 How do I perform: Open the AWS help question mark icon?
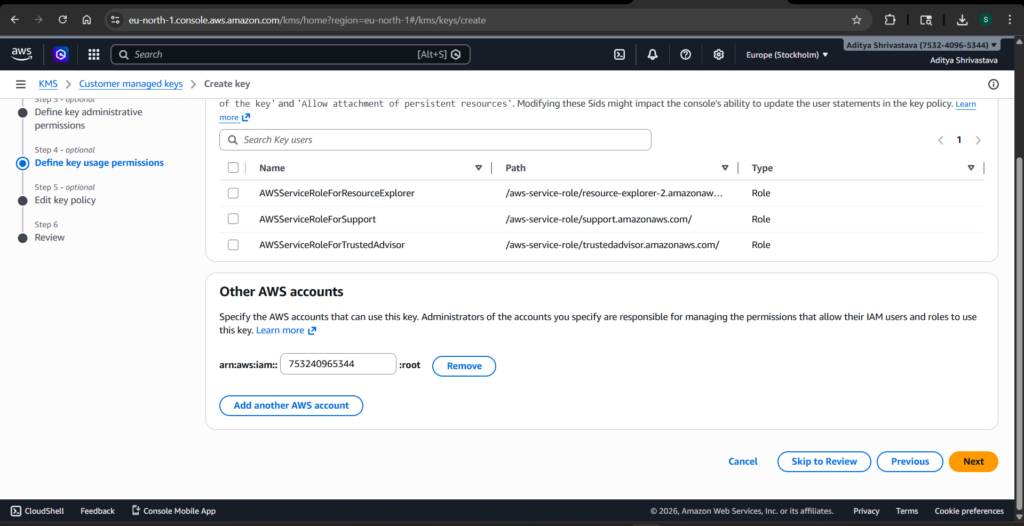pos(685,55)
